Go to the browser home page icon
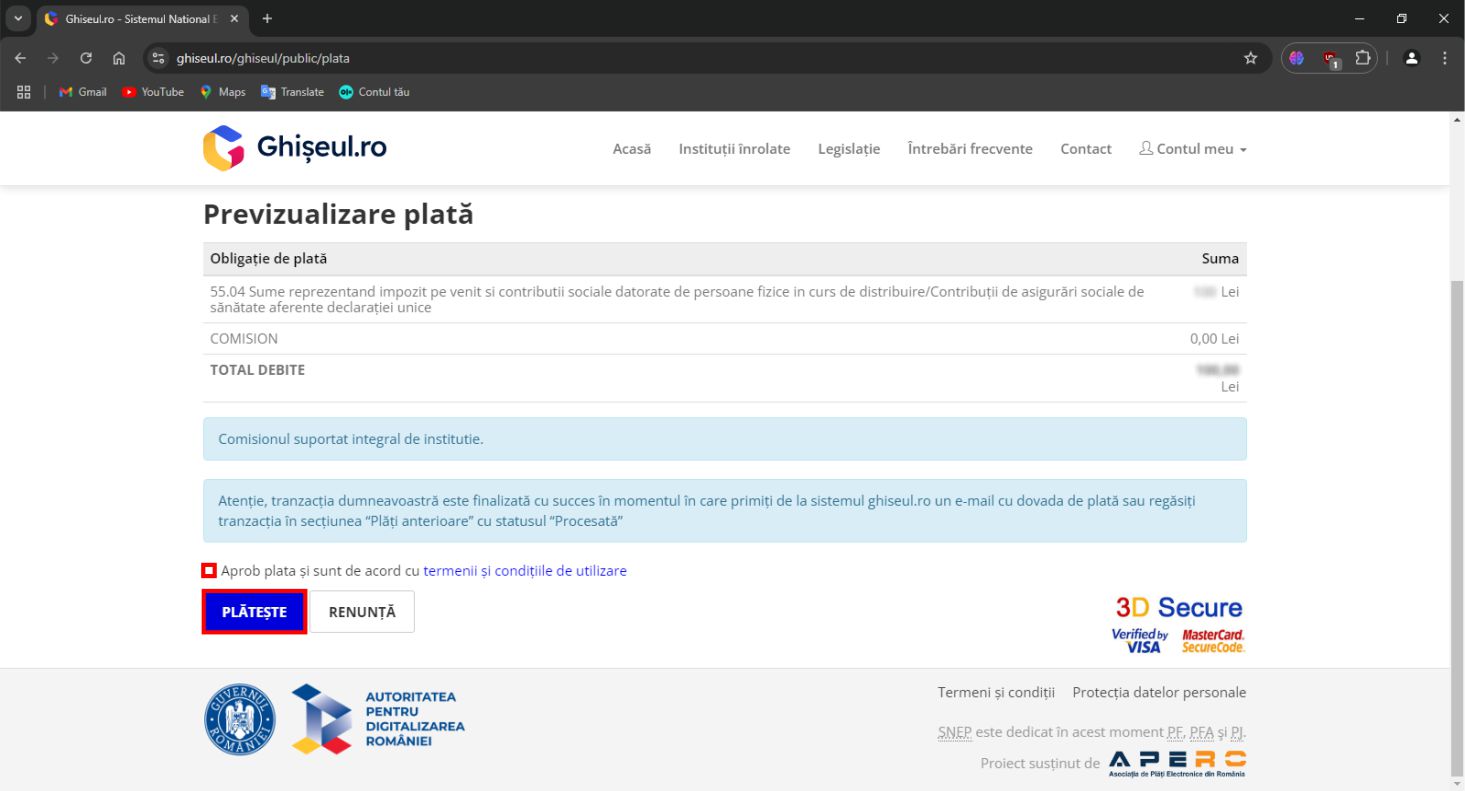The height and width of the screenshot is (791, 1465). pos(119,58)
